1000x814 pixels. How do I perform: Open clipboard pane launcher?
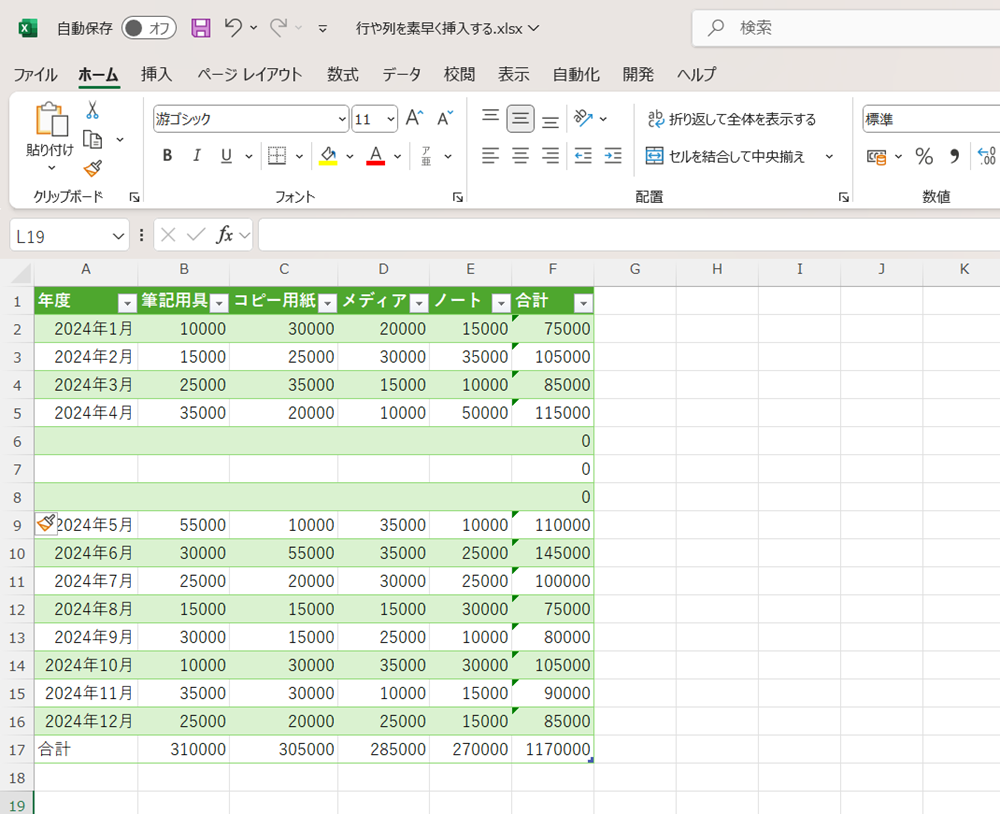point(134,197)
